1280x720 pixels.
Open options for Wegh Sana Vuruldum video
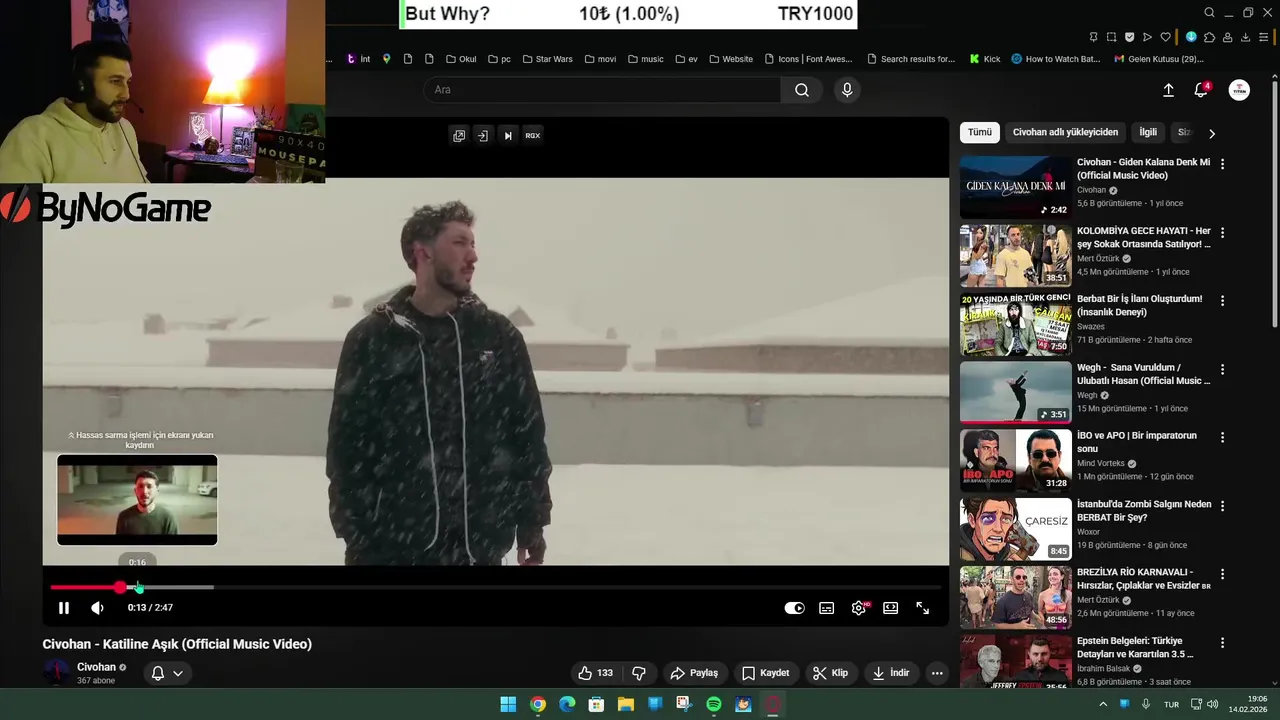pos(1222,369)
